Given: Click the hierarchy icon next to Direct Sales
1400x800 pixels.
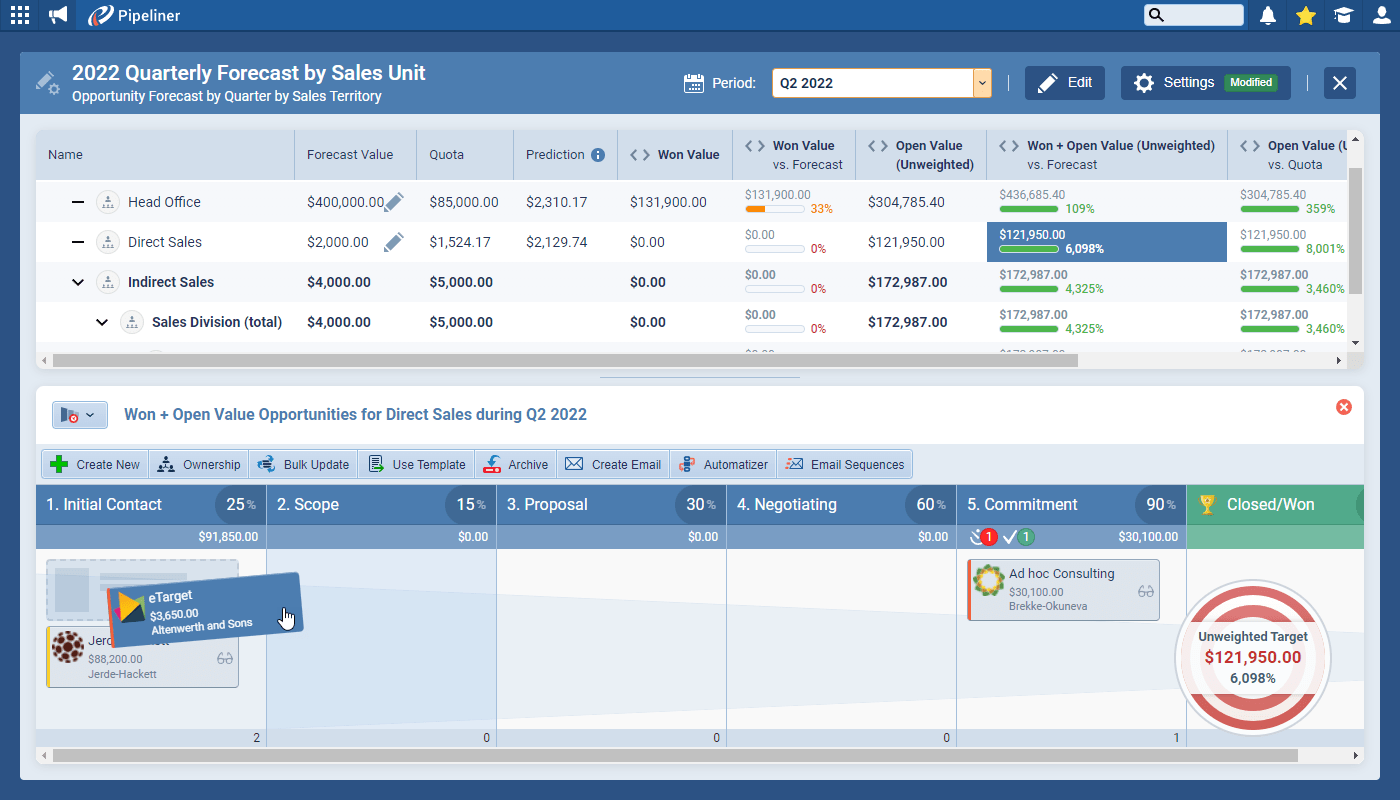Looking at the screenshot, I should [107, 241].
